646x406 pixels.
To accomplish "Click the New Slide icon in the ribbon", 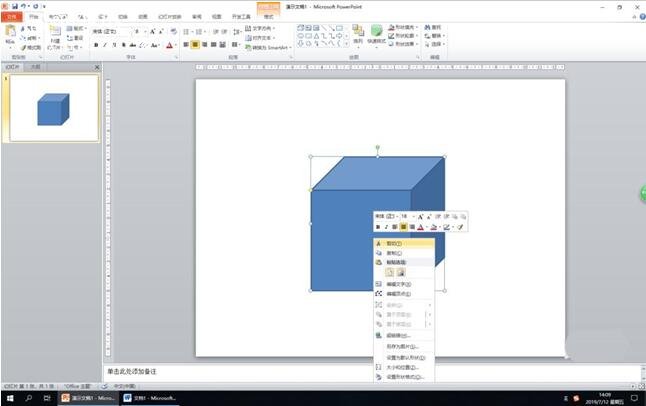I will [x=55, y=32].
